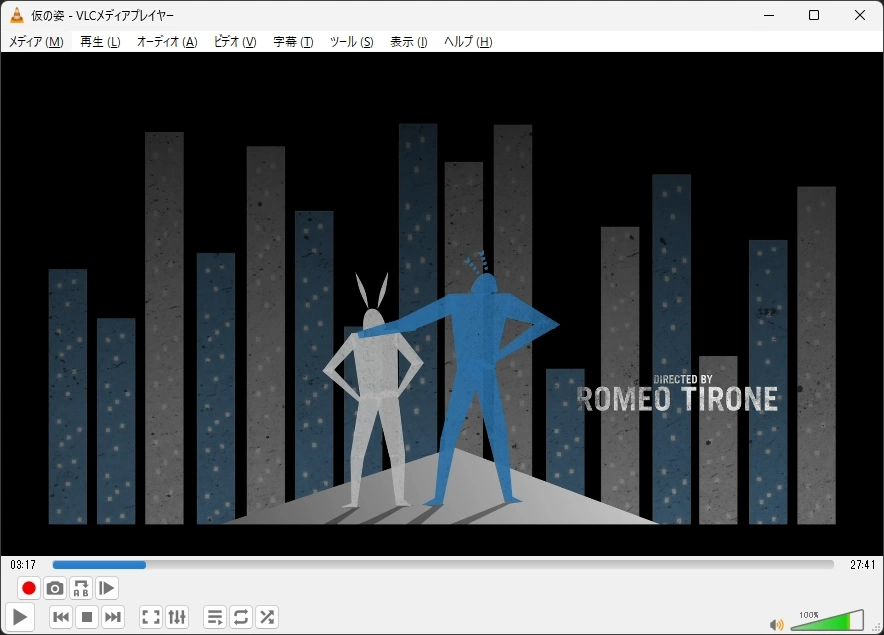The width and height of the screenshot is (884, 635).
Task: Open extended settings (equalizer sliders icon)
Action: pyautogui.click(x=177, y=617)
